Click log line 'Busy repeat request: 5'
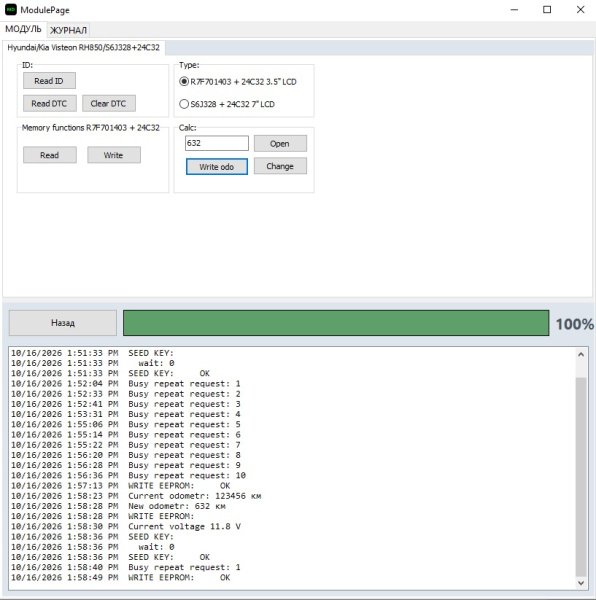Screen dimensions: 596x600 [126, 424]
